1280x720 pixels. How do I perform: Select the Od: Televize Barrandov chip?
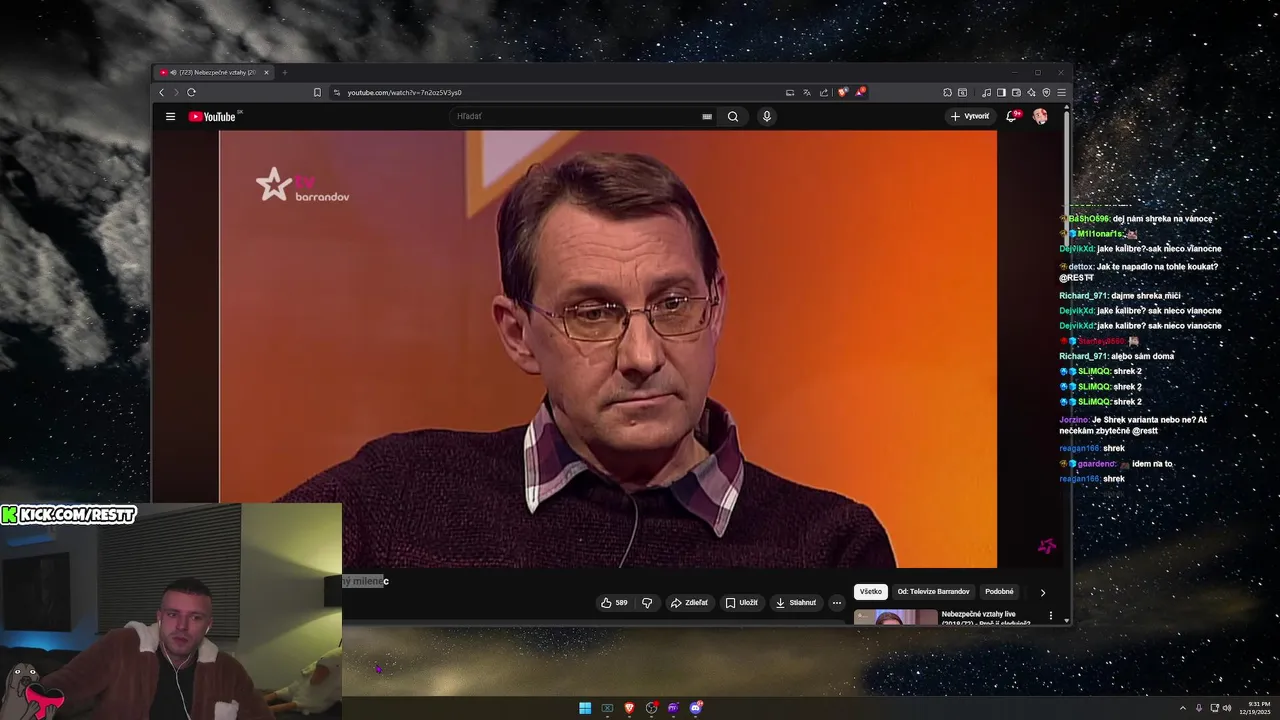[933, 592]
